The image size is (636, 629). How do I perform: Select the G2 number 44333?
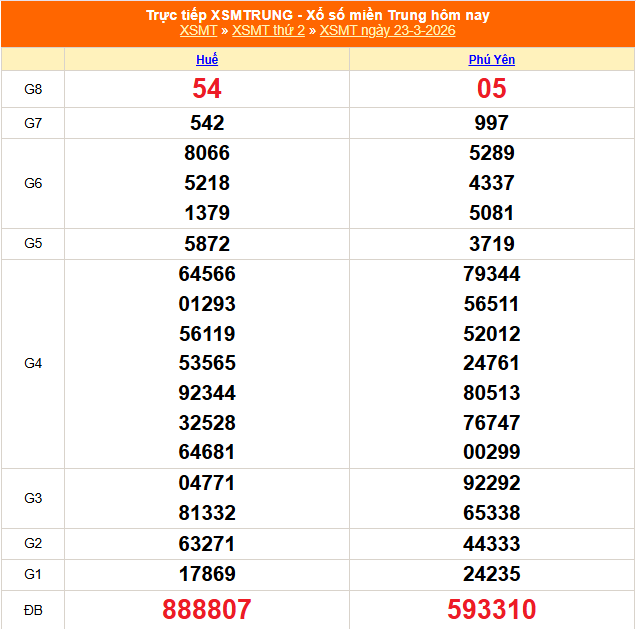pyautogui.click(x=492, y=544)
